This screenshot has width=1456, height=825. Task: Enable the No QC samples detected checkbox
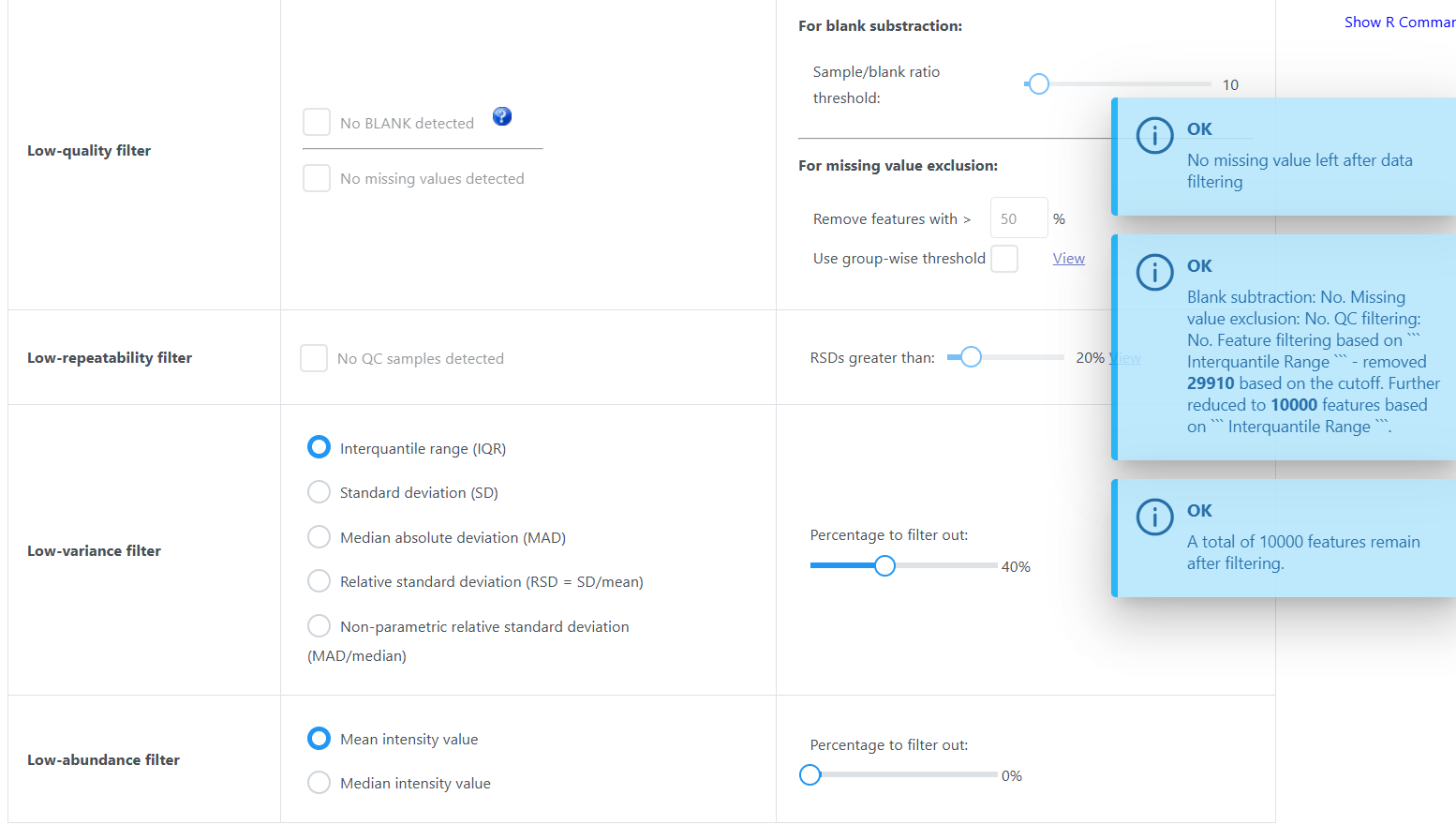click(314, 358)
